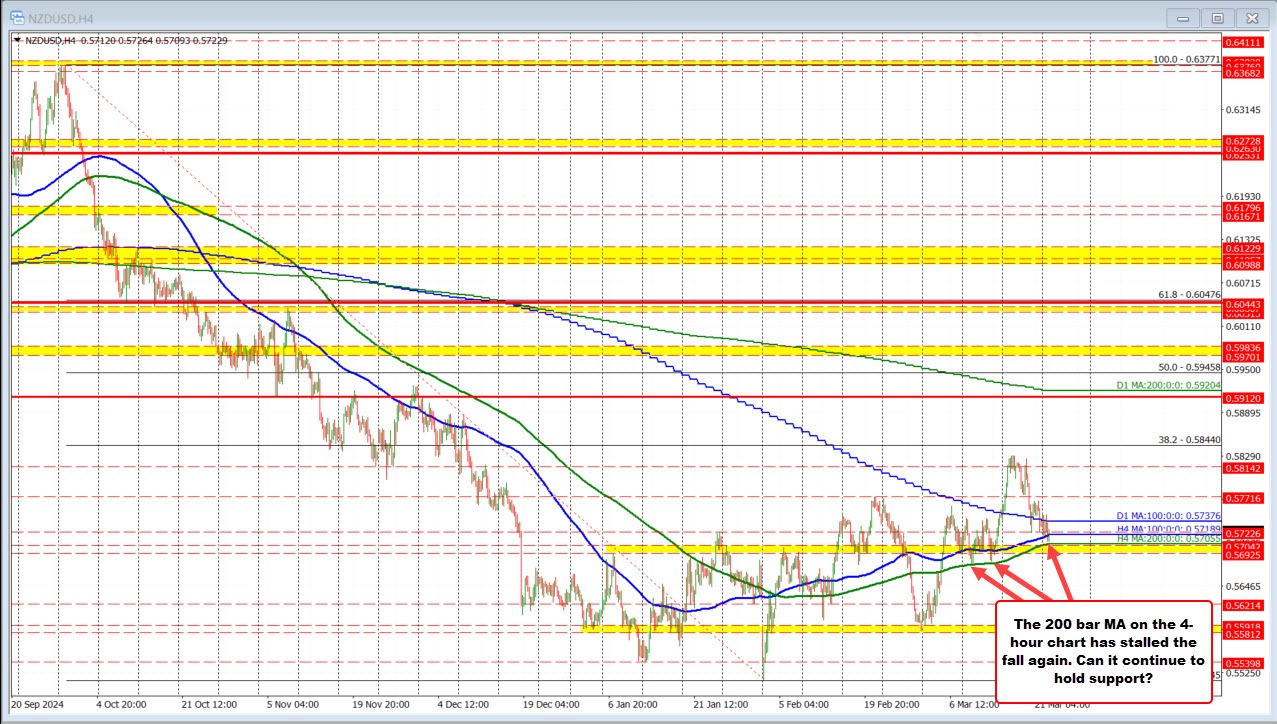Click the 20 Sep 2024 time axis label
The width and height of the screenshot is (1277, 724).
pos(38,704)
